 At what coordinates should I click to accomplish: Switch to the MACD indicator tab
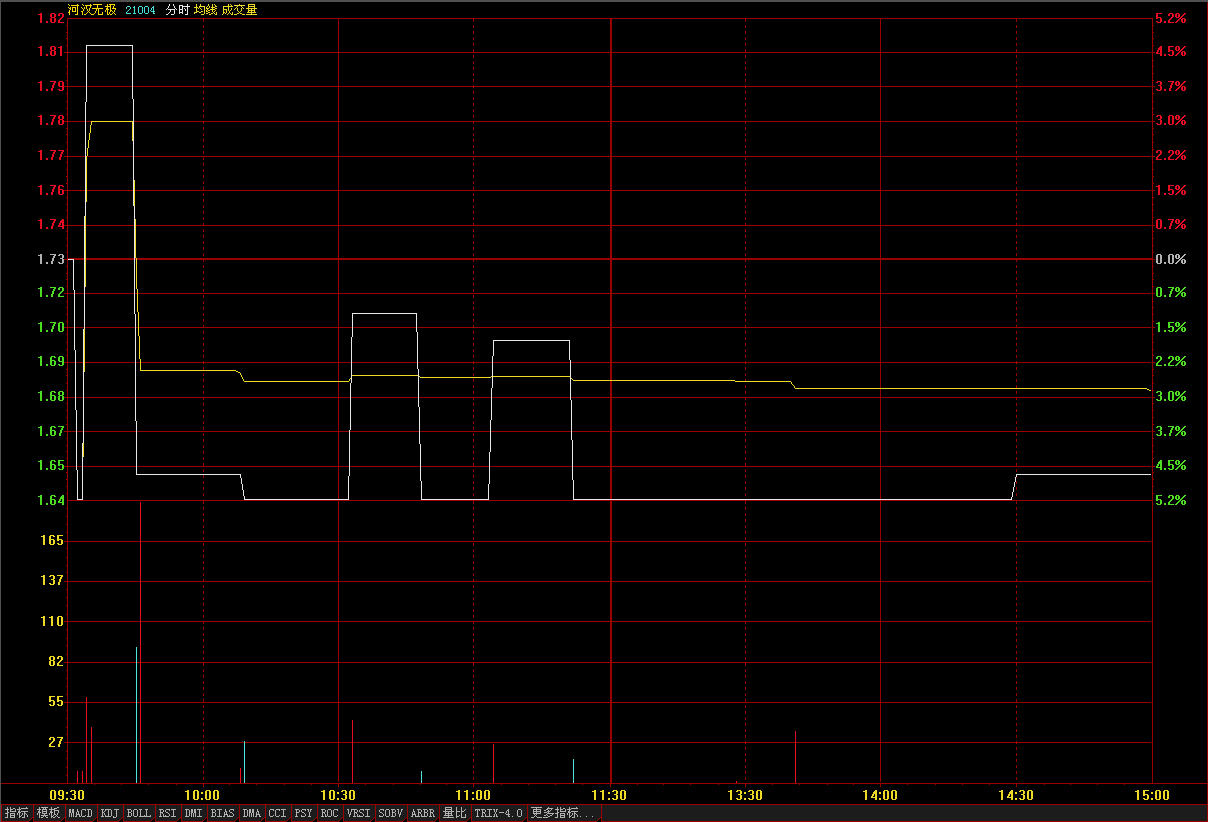click(80, 813)
